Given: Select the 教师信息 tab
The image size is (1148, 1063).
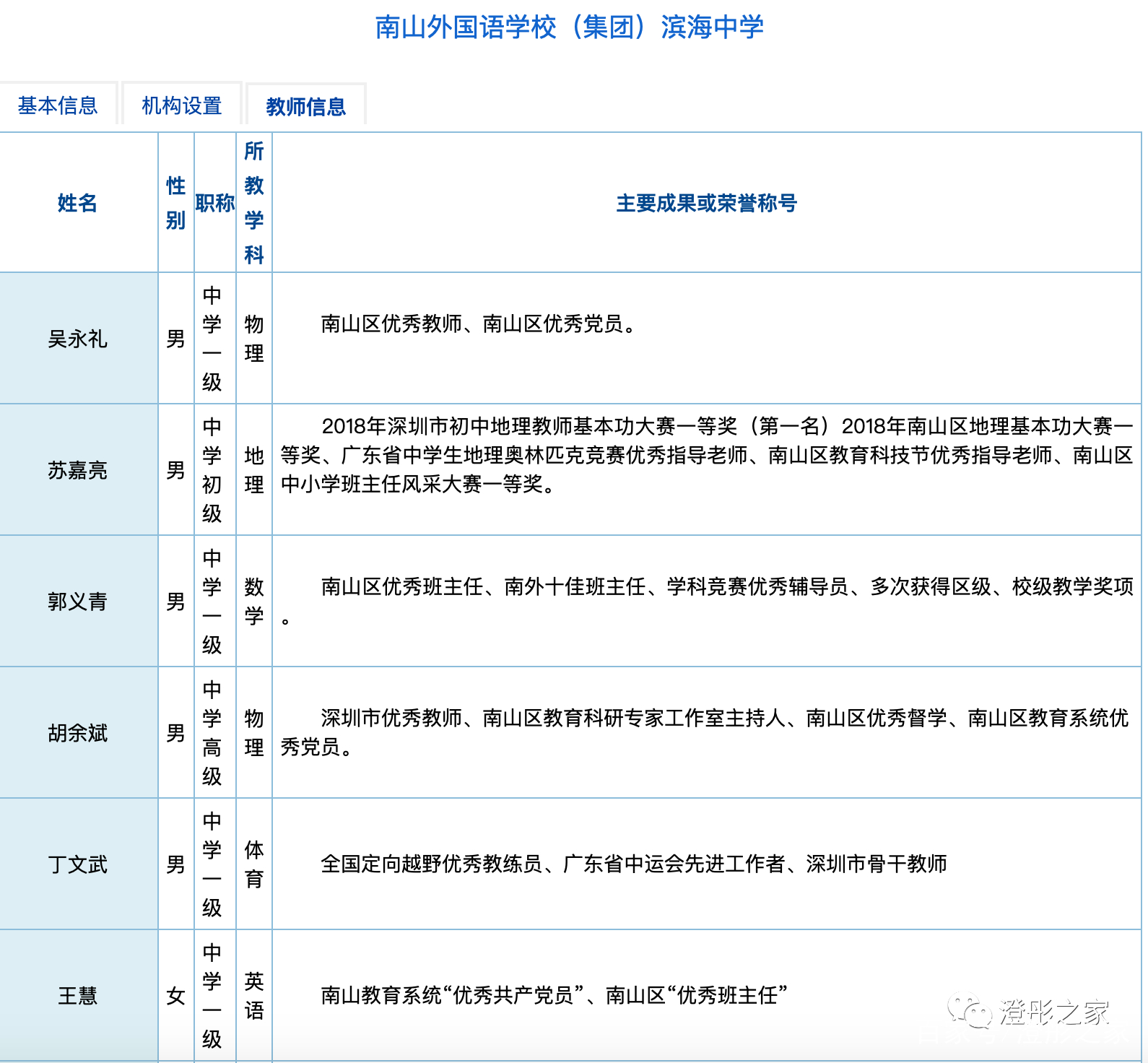Looking at the screenshot, I should pos(306,106).
